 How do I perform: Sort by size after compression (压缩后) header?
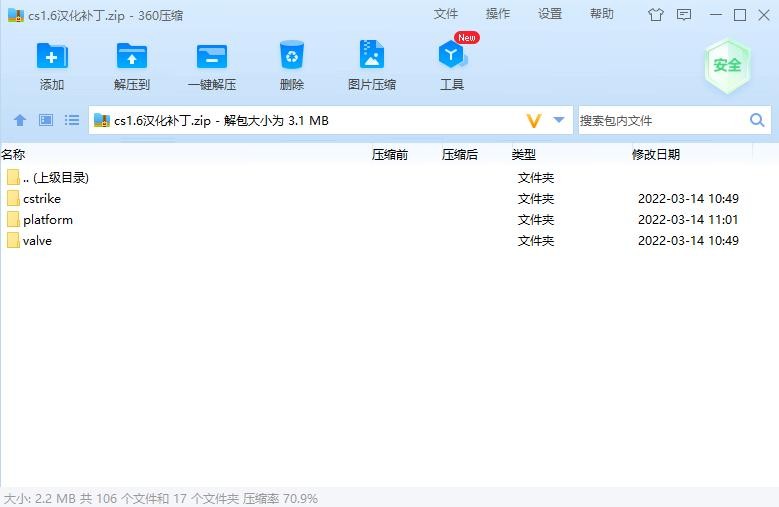[x=460, y=154]
